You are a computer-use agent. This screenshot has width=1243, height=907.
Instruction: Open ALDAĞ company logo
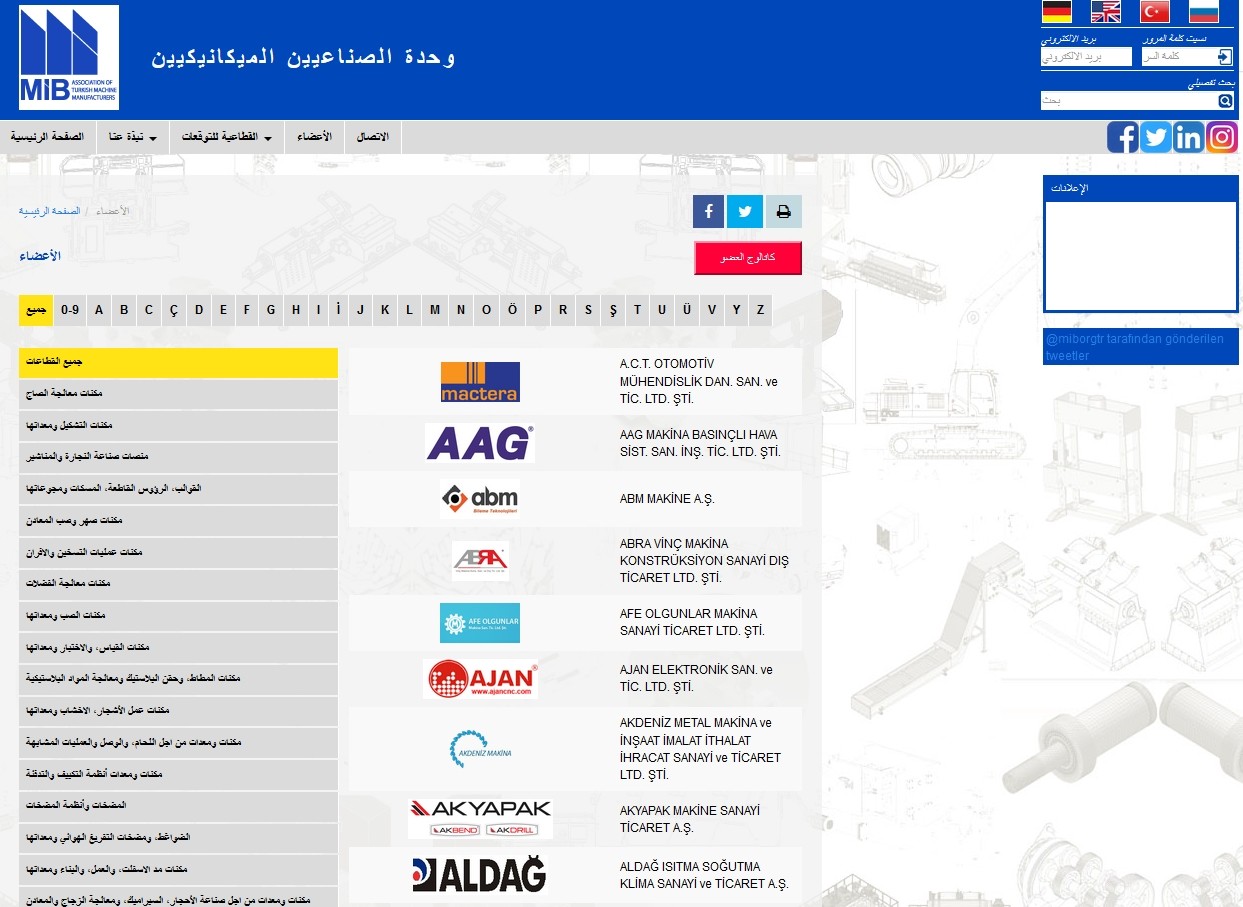click(480, 875)
